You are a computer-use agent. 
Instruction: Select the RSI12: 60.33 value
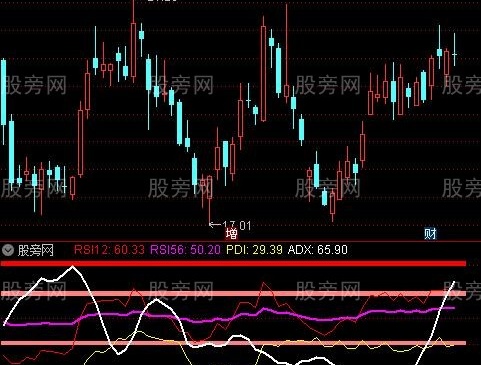pyautogui.click(x=109, y=250)
